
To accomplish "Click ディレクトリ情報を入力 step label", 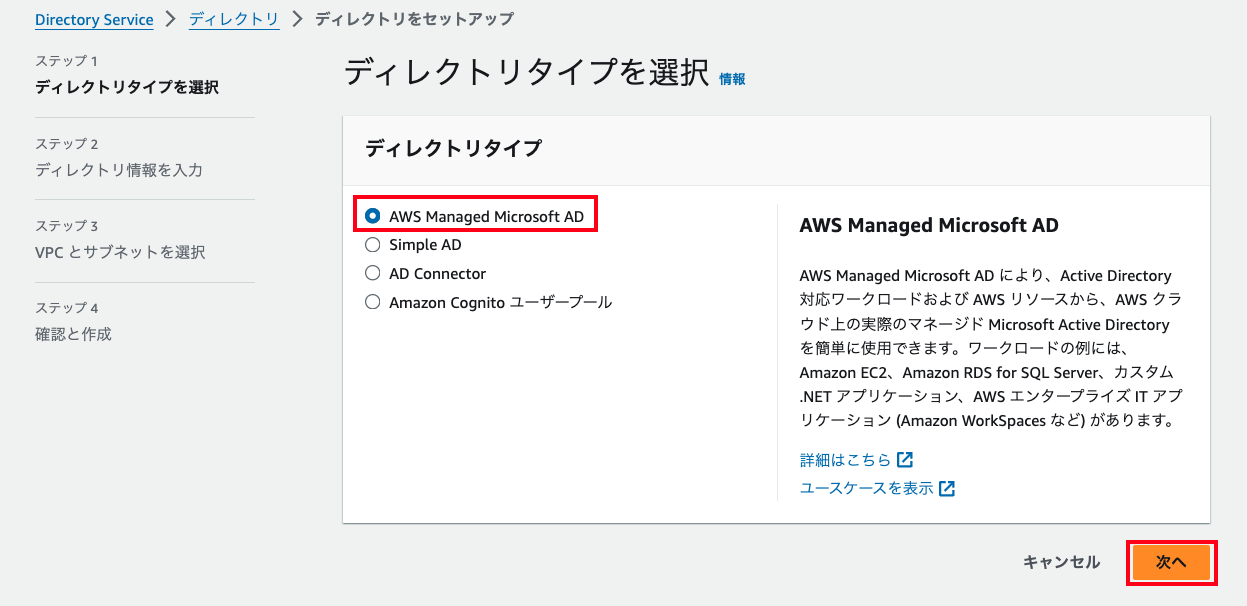I will [x=119, y=170].
